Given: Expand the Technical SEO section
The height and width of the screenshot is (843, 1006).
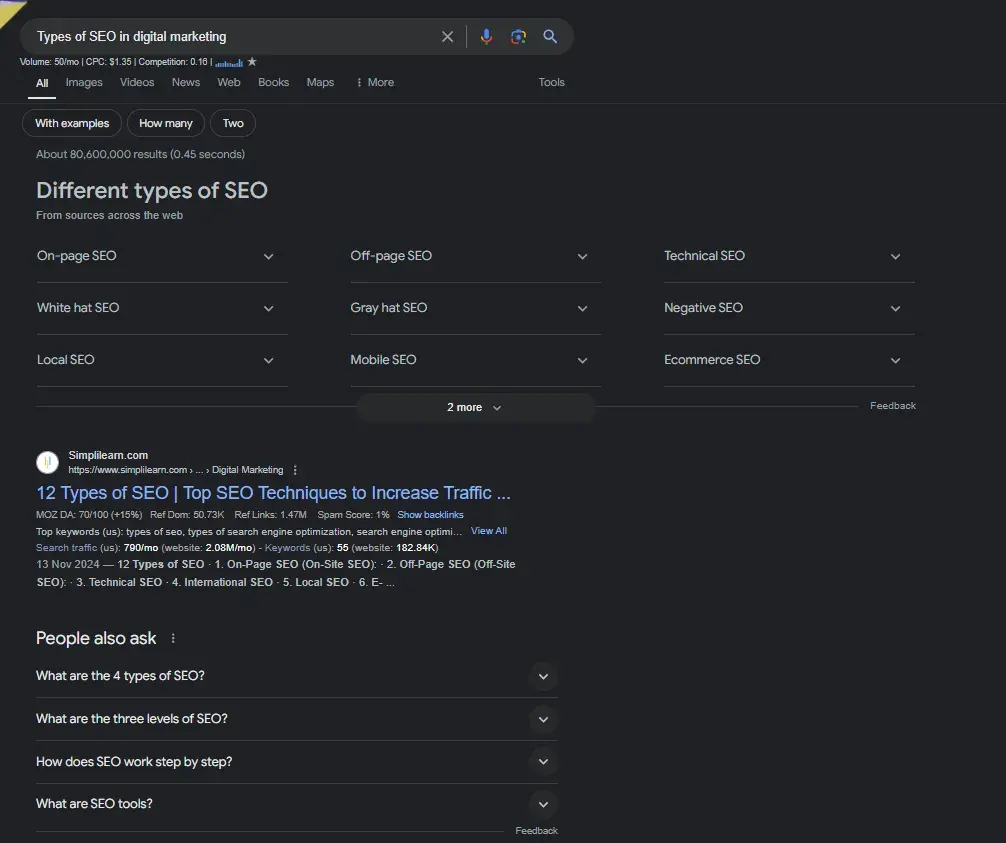Looking at the screenshot, I should pos(789,256).
